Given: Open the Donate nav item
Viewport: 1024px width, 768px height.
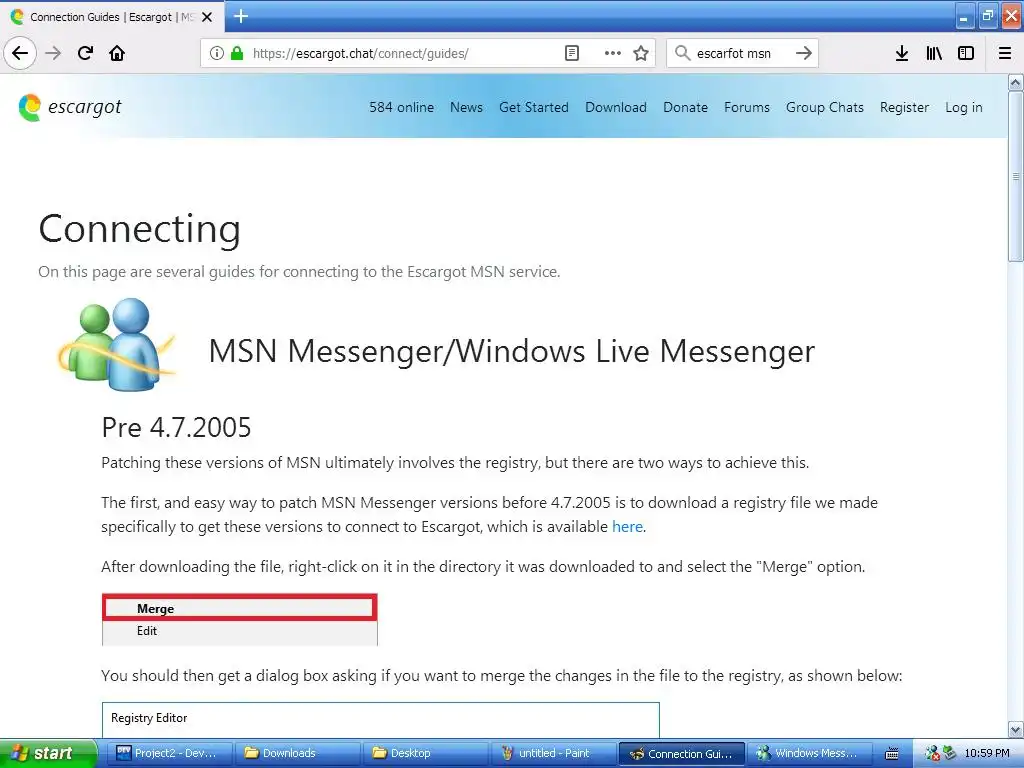Looking at the screenshot, I should [x=685, y=107].
